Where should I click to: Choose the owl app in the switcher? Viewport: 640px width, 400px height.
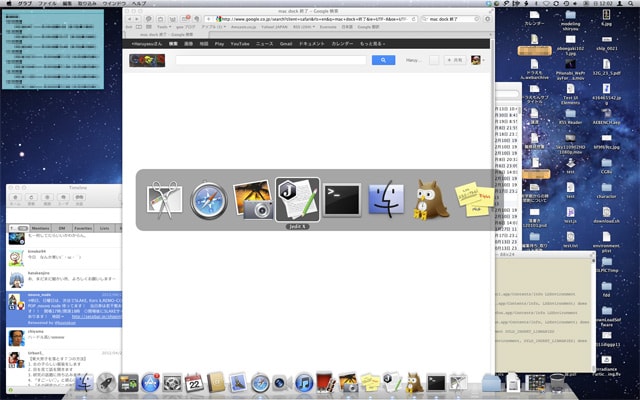coord(430,200)
